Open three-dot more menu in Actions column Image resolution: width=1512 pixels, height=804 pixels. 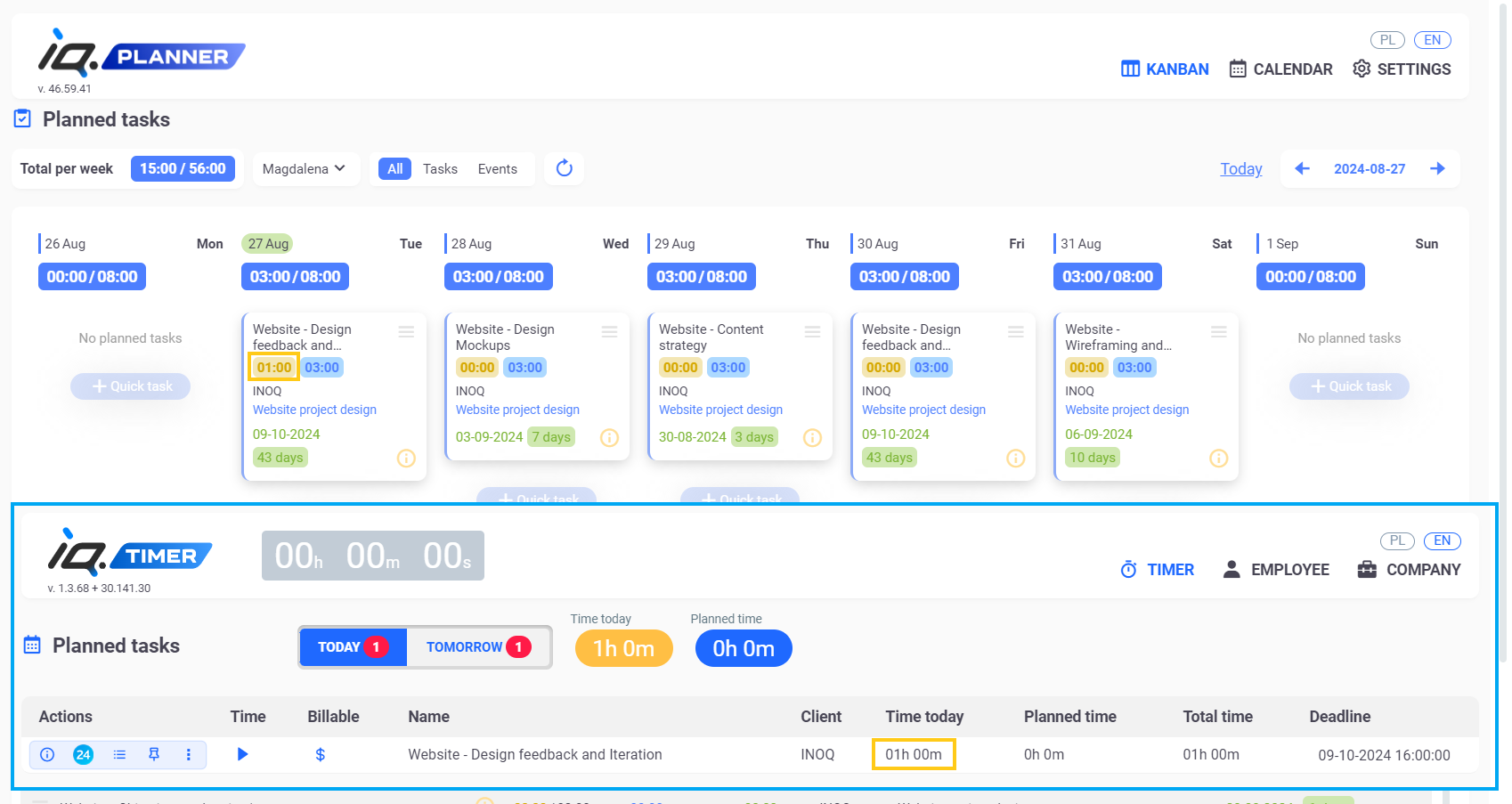(189, 754)
